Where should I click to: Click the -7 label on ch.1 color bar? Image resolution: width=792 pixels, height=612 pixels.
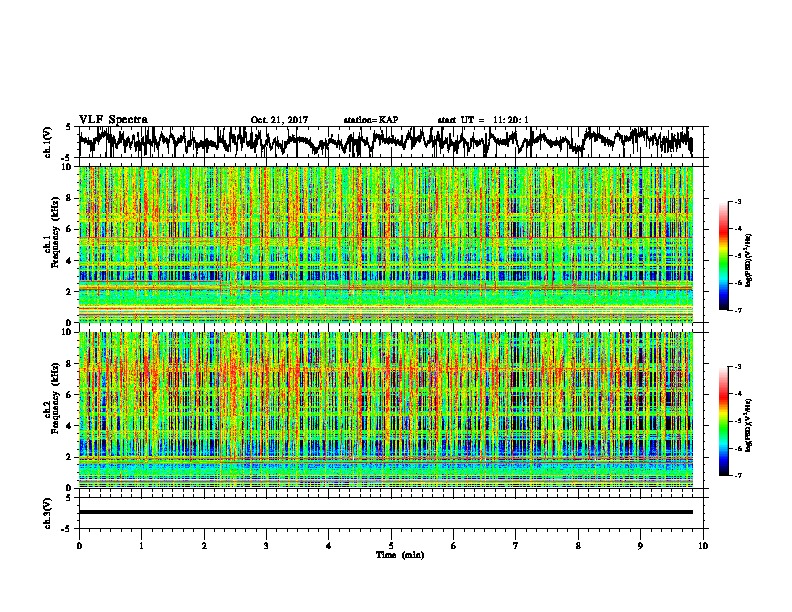click(738, 310)
